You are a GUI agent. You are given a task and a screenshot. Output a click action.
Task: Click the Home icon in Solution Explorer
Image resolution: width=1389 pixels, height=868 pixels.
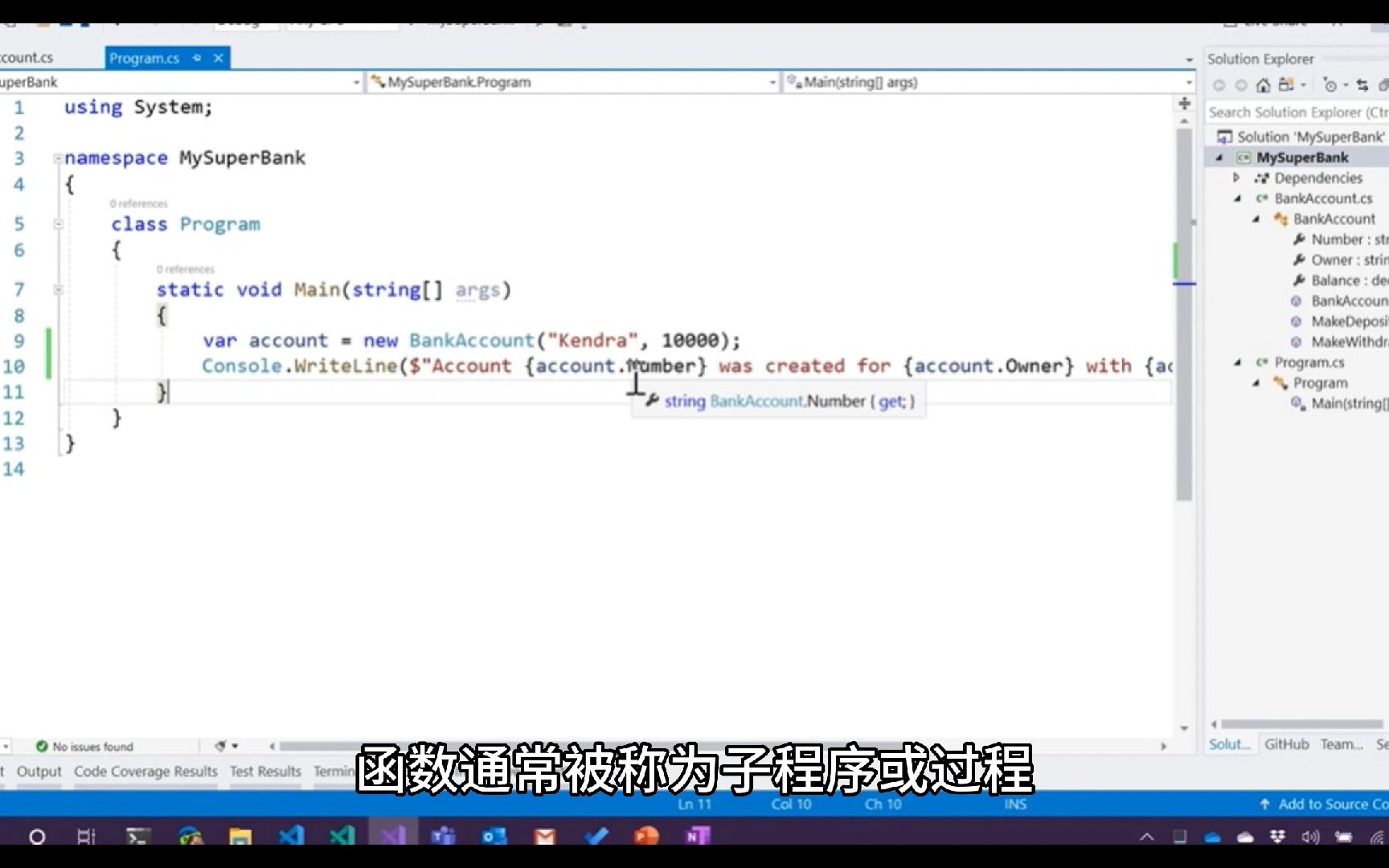coord(1264,84)
